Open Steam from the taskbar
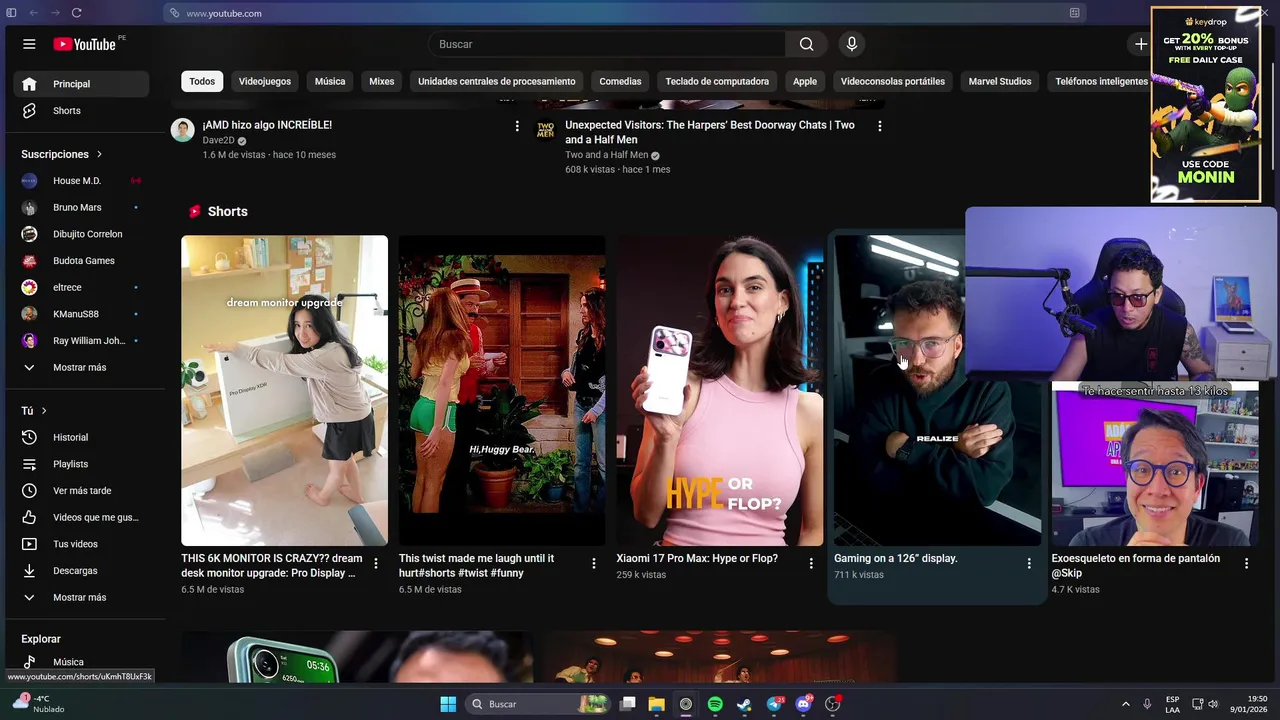Image resolution: width=1280 pixels, height=720 pixels. pos(744,704)
